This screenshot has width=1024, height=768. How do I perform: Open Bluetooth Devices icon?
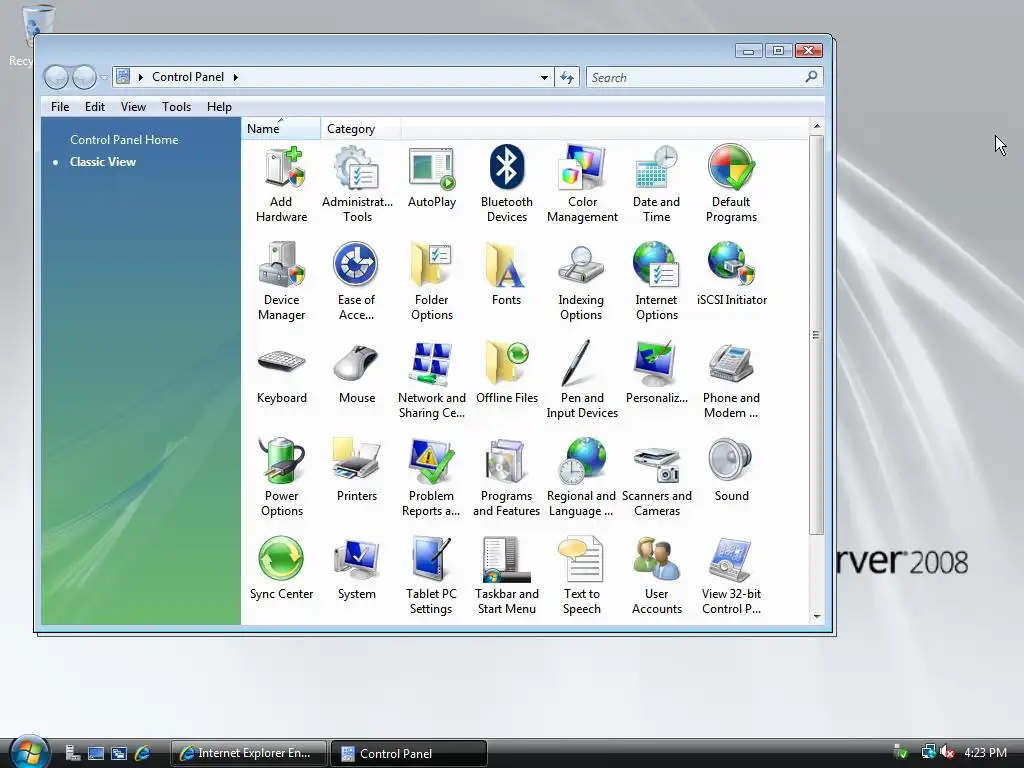tap(507, 184)
